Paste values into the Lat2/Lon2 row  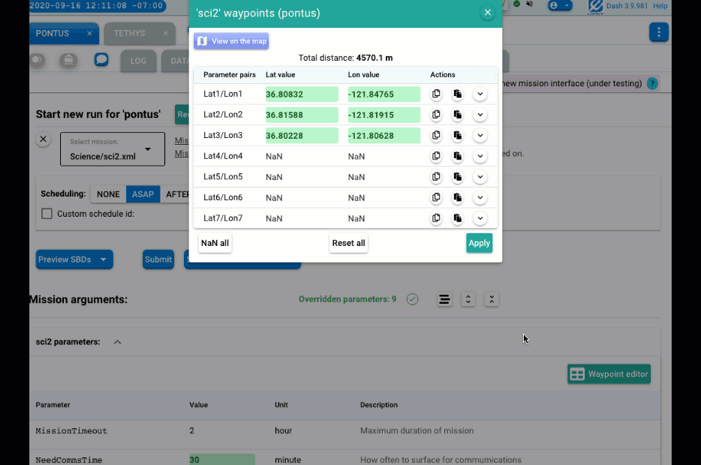pyautogui.click(x=457, y=115)
